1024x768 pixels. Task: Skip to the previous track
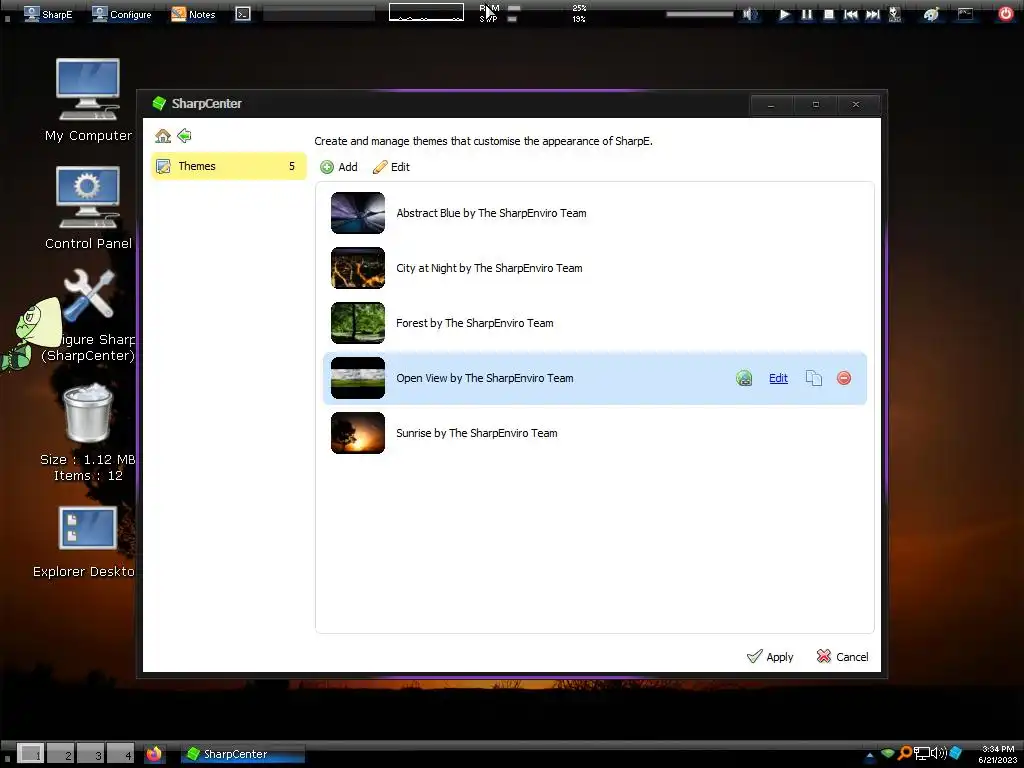tap(850, 14)
